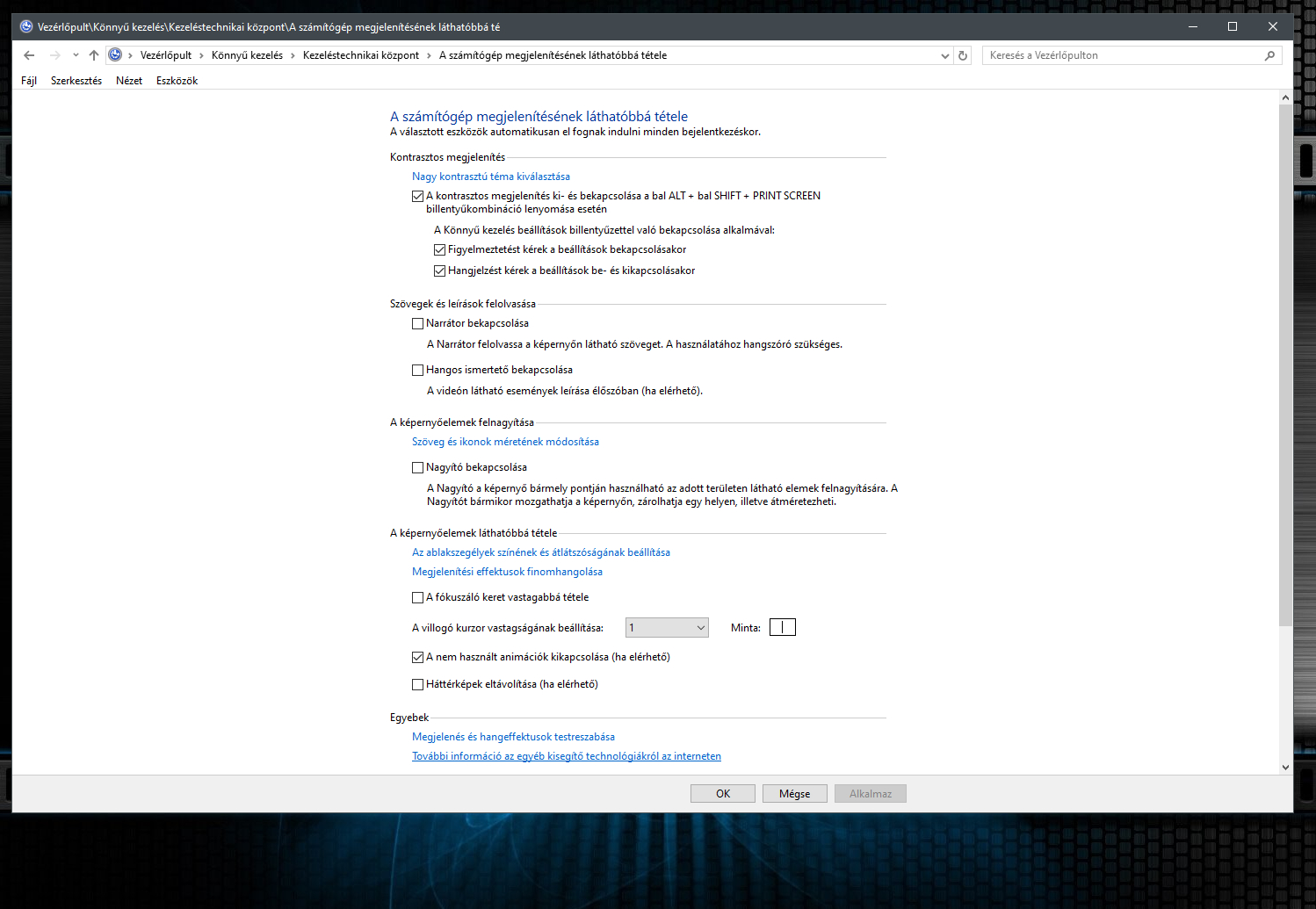Open the Nagy kontrasztú téma kiválasztása link

pos(490,177)
